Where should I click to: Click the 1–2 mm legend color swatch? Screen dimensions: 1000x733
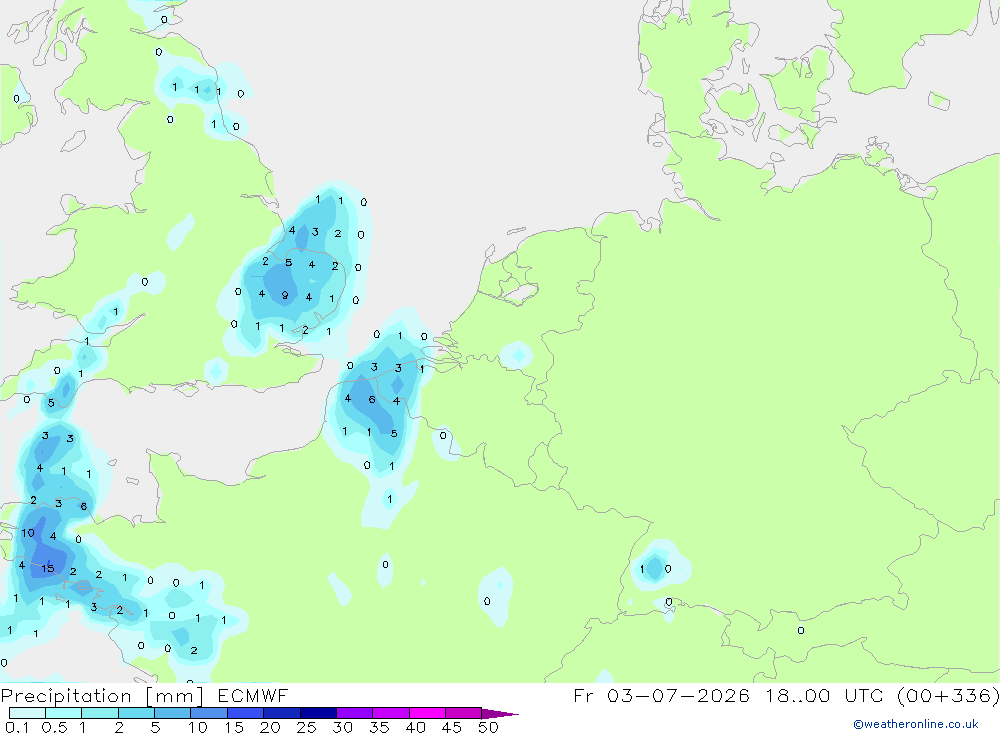100,713
